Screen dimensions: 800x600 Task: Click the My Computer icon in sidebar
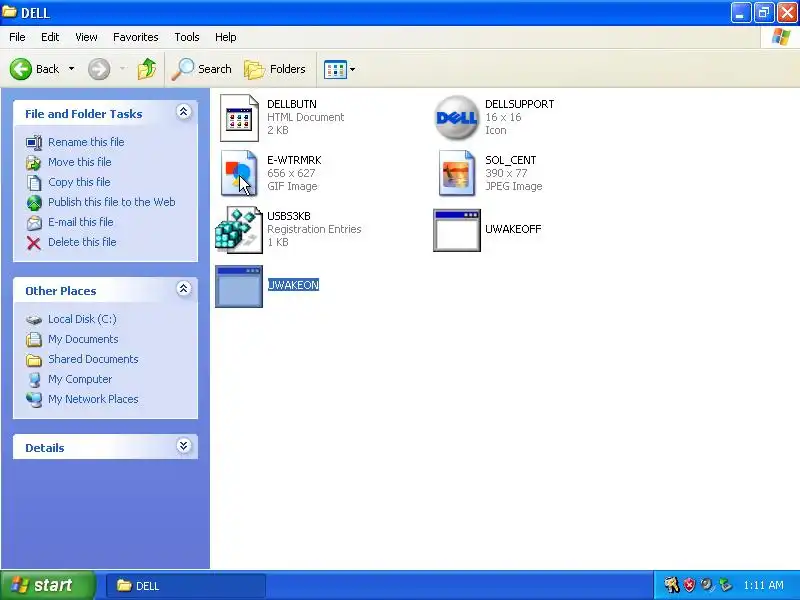34,380
